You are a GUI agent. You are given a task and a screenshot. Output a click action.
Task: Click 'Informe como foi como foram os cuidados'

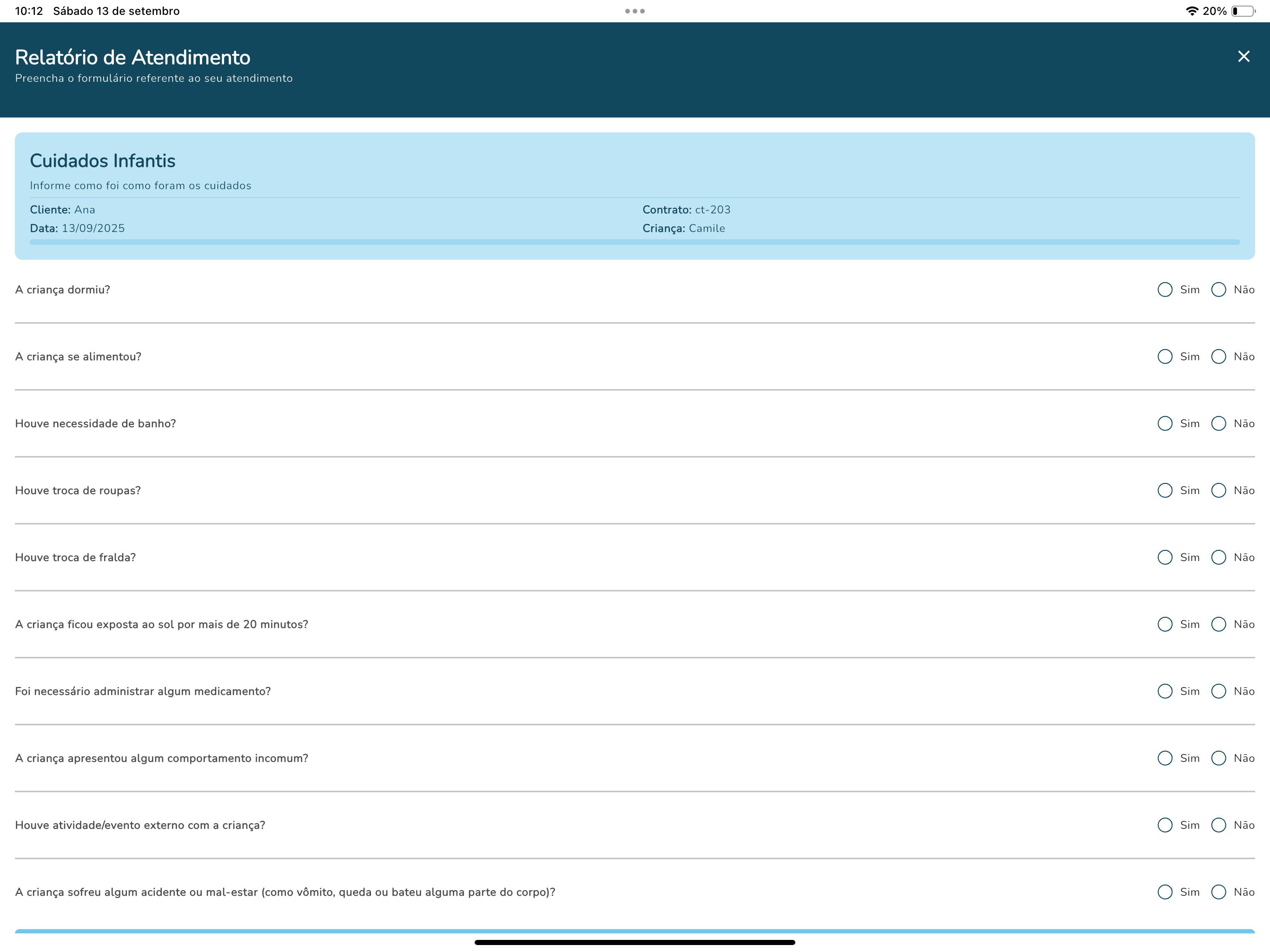141,185
